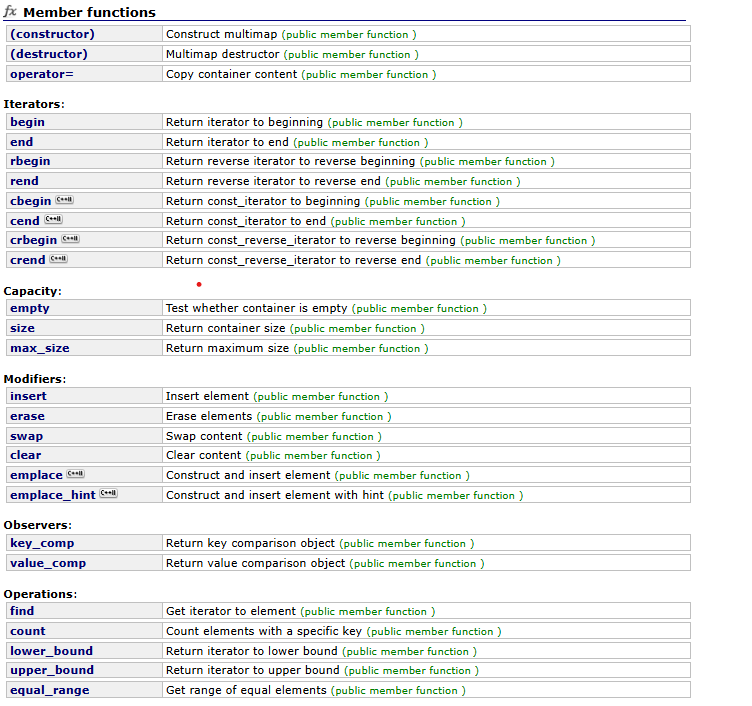Click 'Construct and insert element with hint'
The image size is (752, 706).
(x=275, y=495)
